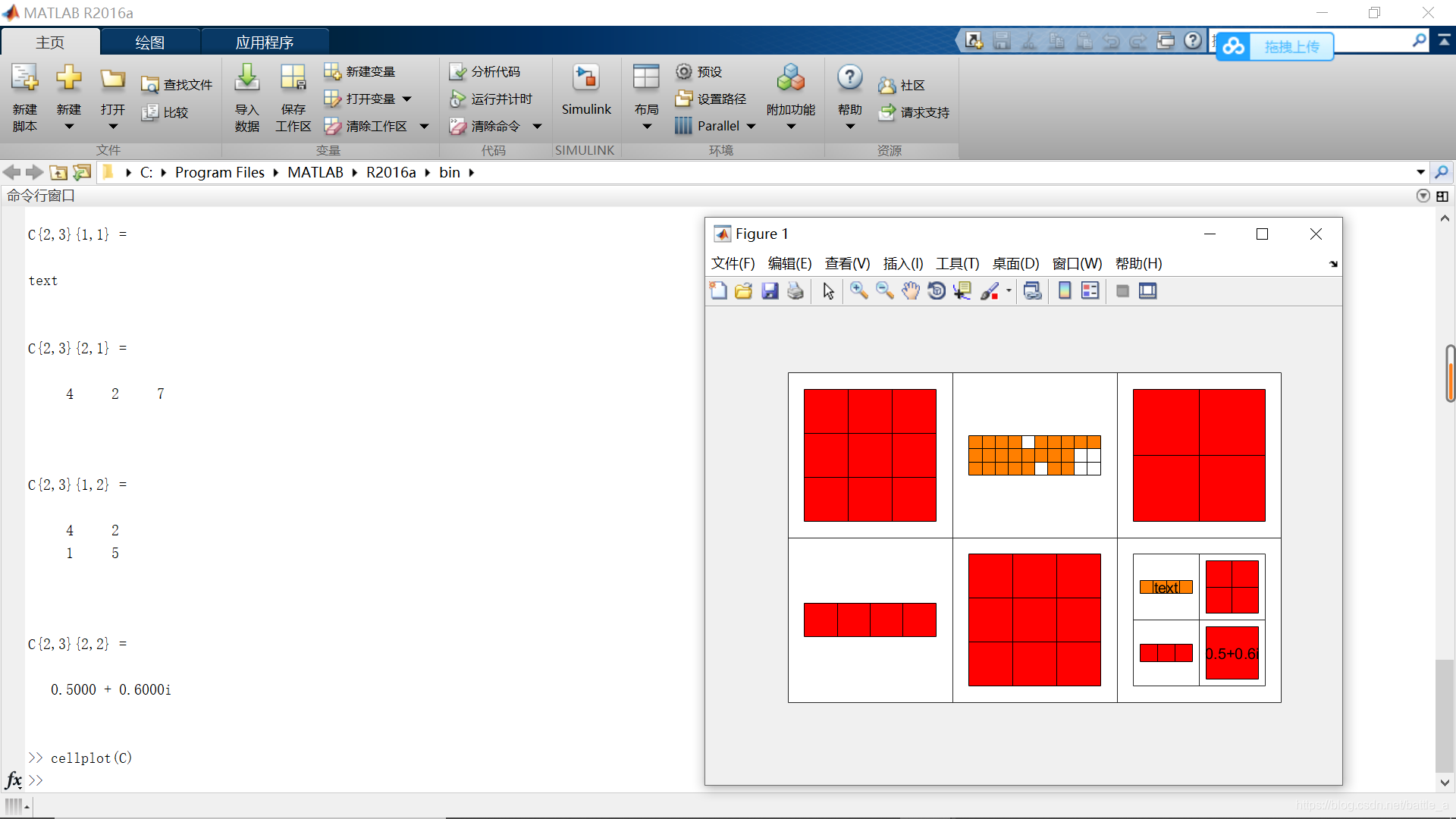Open Preferences (预设)
1456x819 pixels.
698,71
